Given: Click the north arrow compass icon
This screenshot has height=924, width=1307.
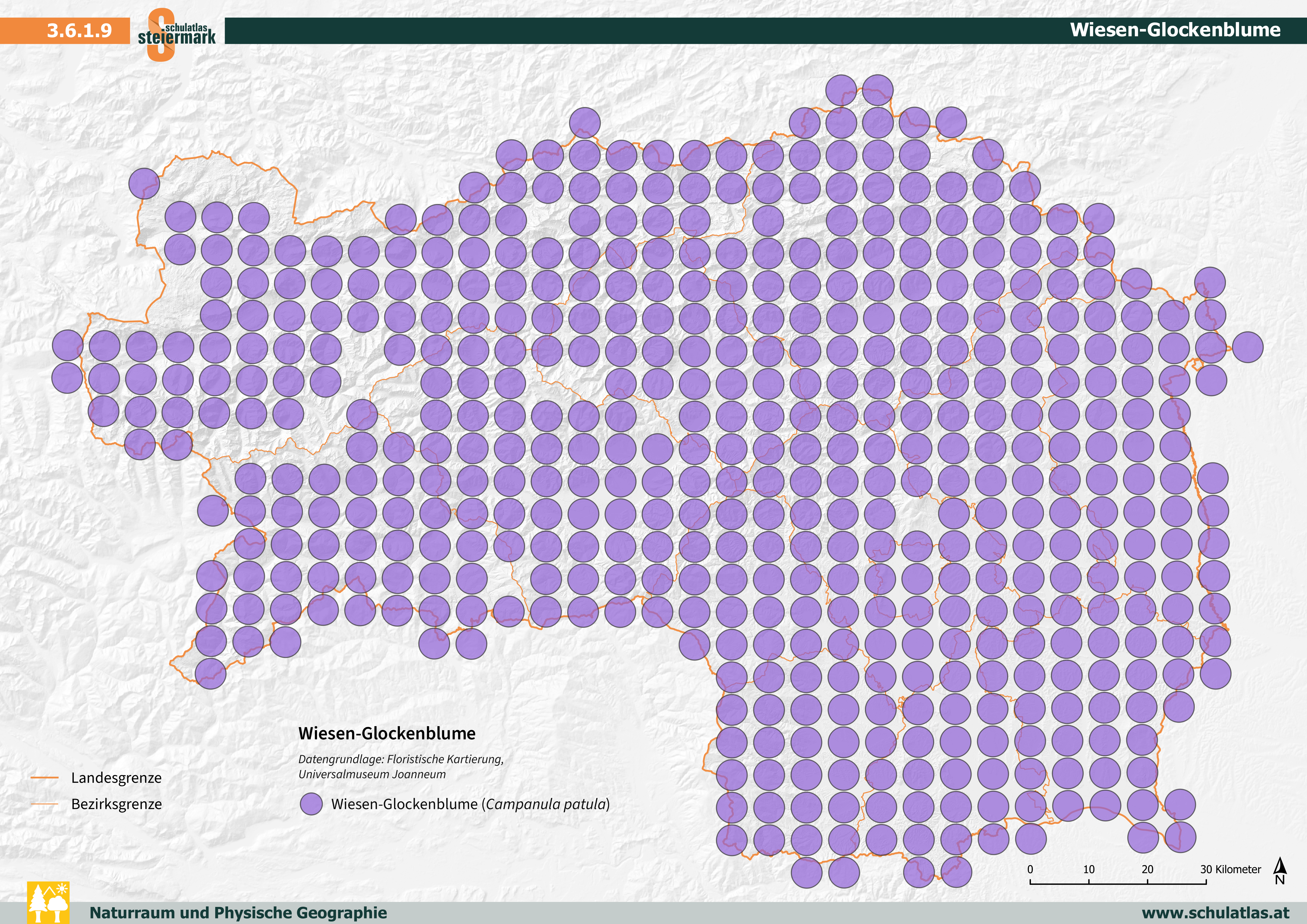Looking at the screenshot, I should tap(1280, 870).
